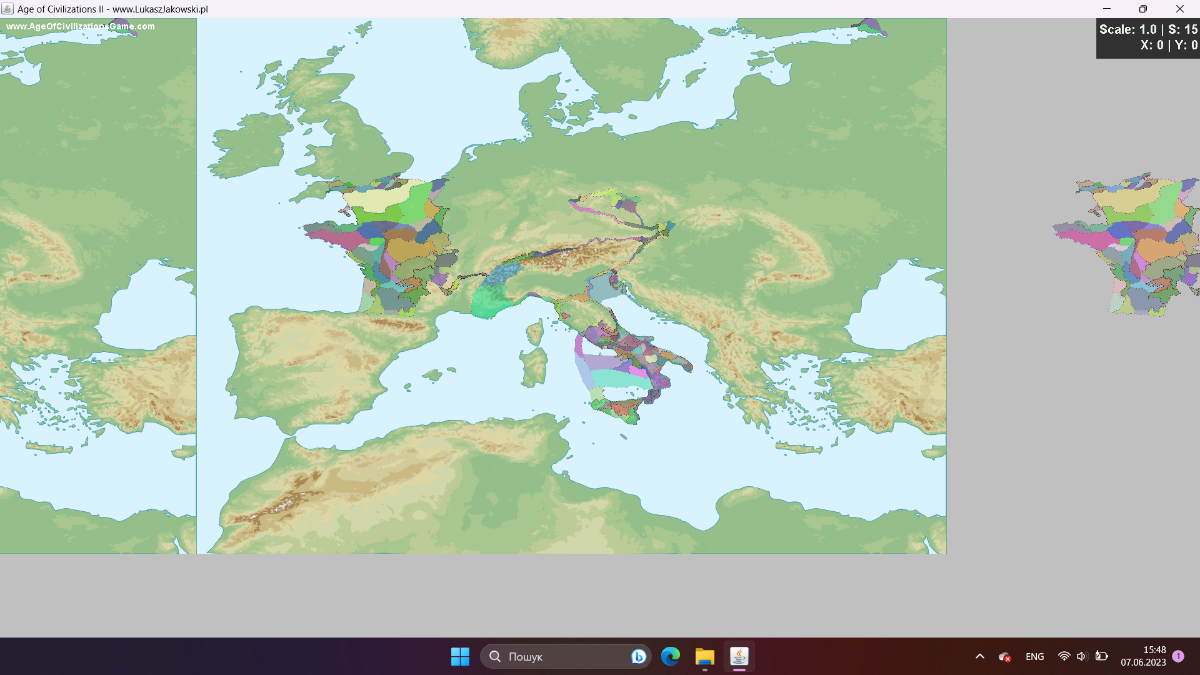Open the clock and date showing 15:48
This screenshot has width=1200, height=675.
pyautogui.click(x=1144, y=656)
